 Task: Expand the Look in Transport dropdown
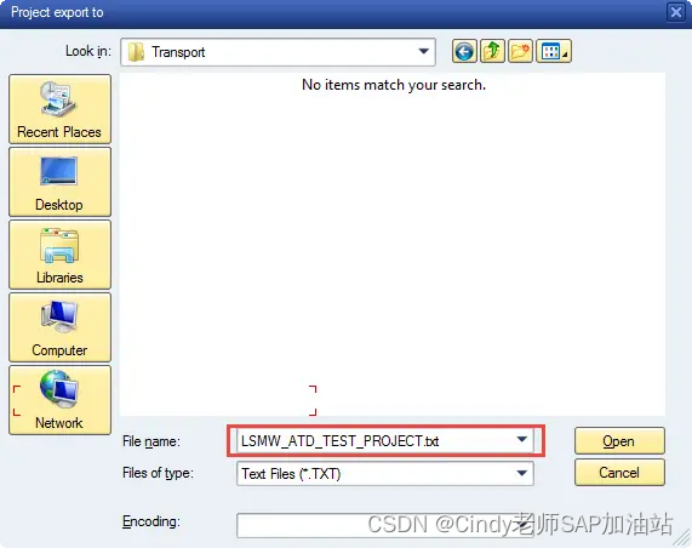tap(423, 52)
